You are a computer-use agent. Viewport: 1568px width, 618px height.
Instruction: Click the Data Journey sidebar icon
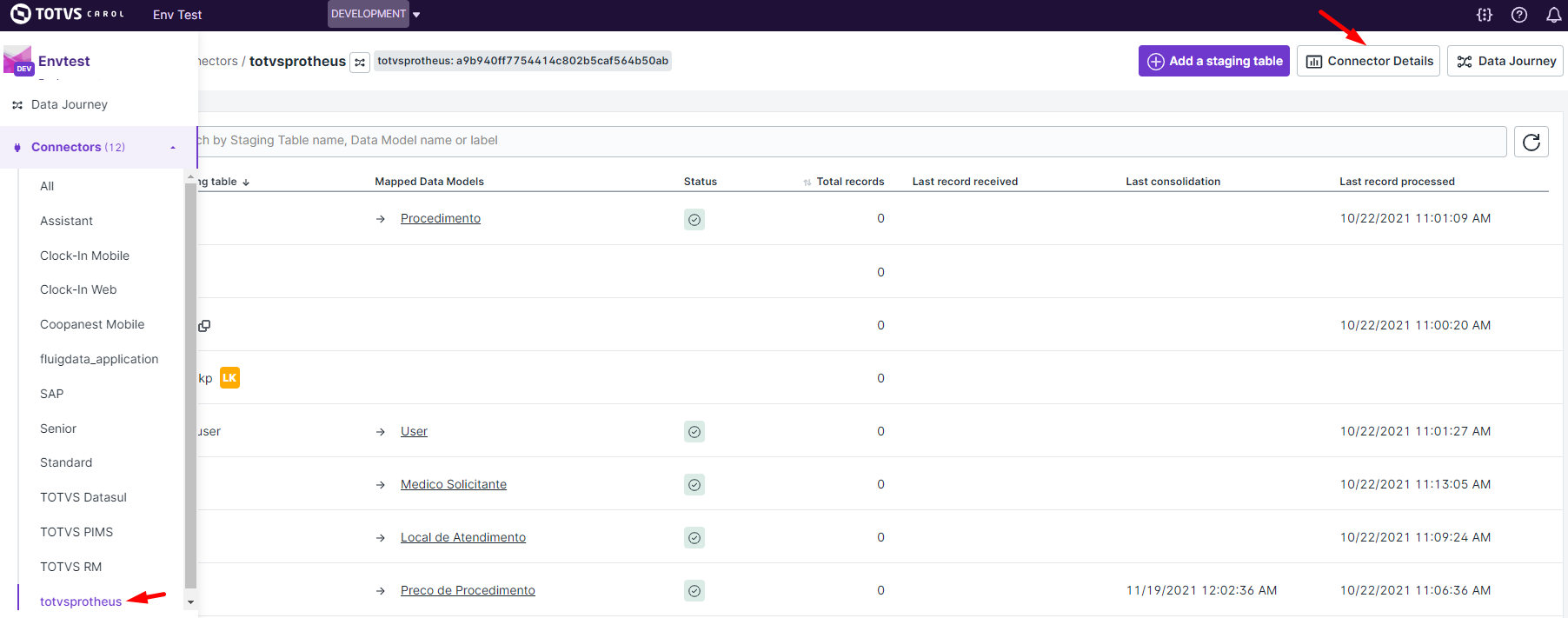[17, 105]
